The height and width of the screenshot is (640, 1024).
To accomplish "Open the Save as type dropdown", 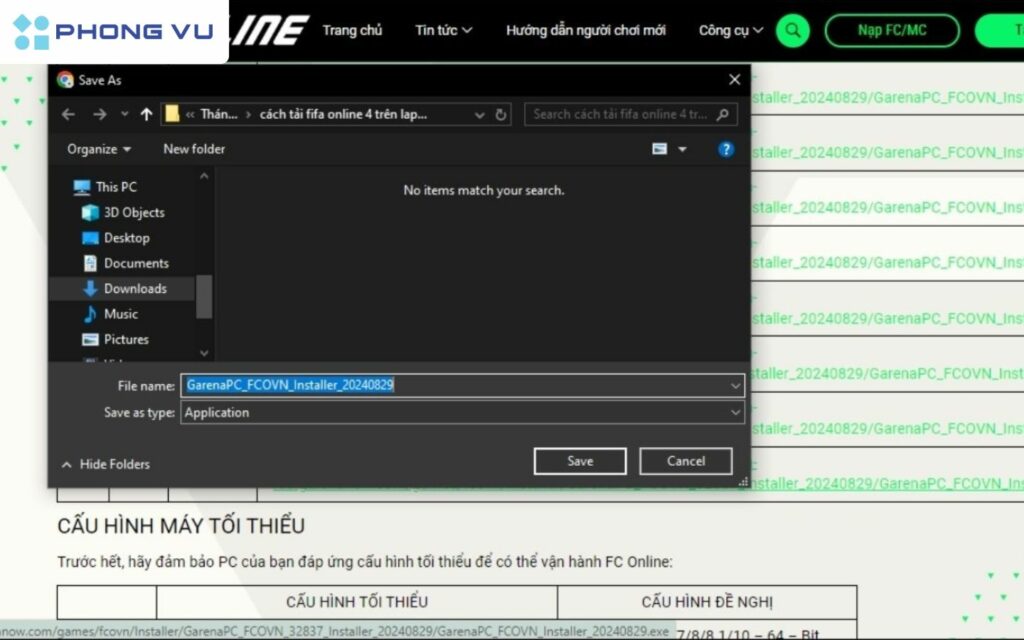I will (736, 412).
